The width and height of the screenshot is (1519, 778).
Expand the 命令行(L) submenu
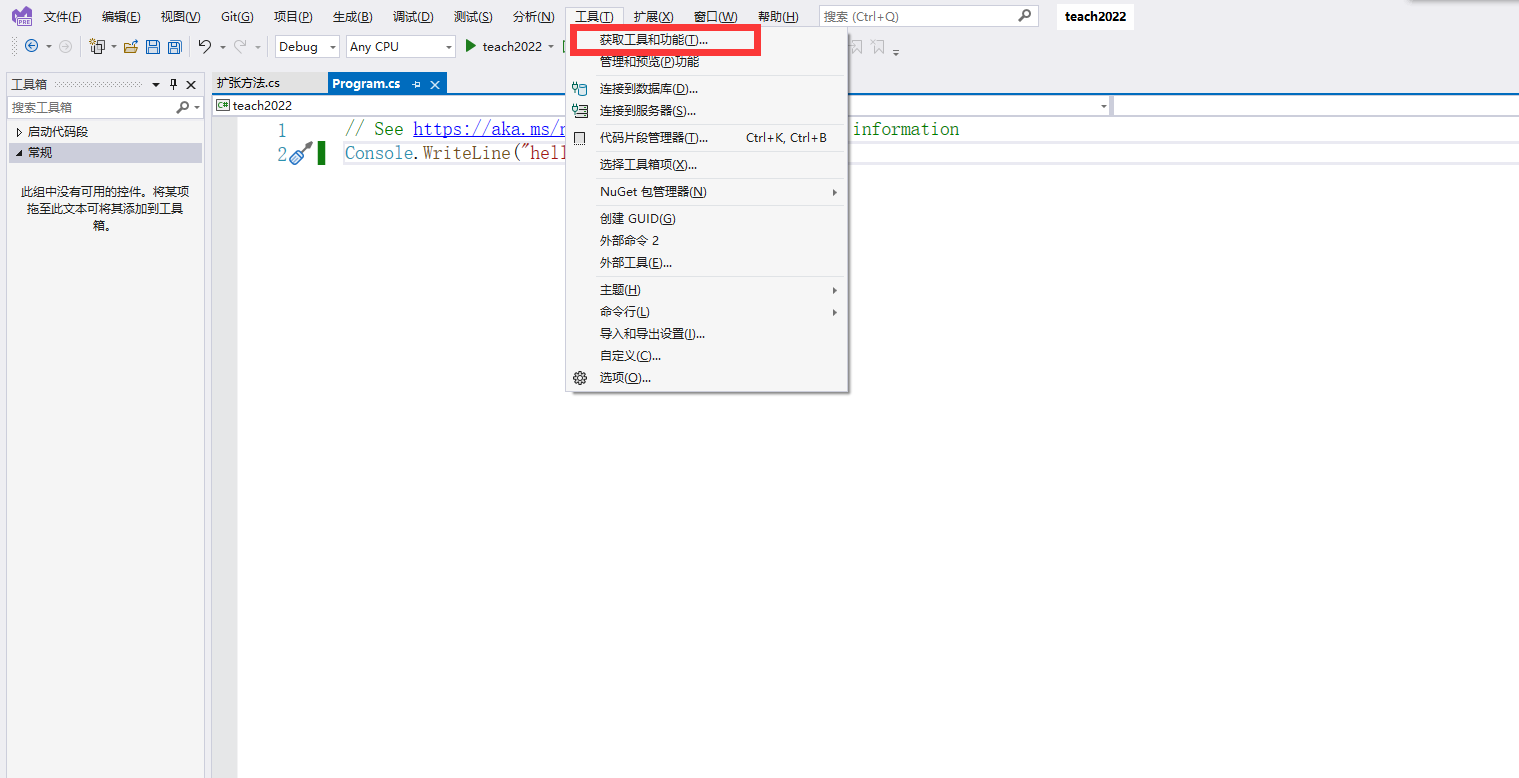click(707, 312)
